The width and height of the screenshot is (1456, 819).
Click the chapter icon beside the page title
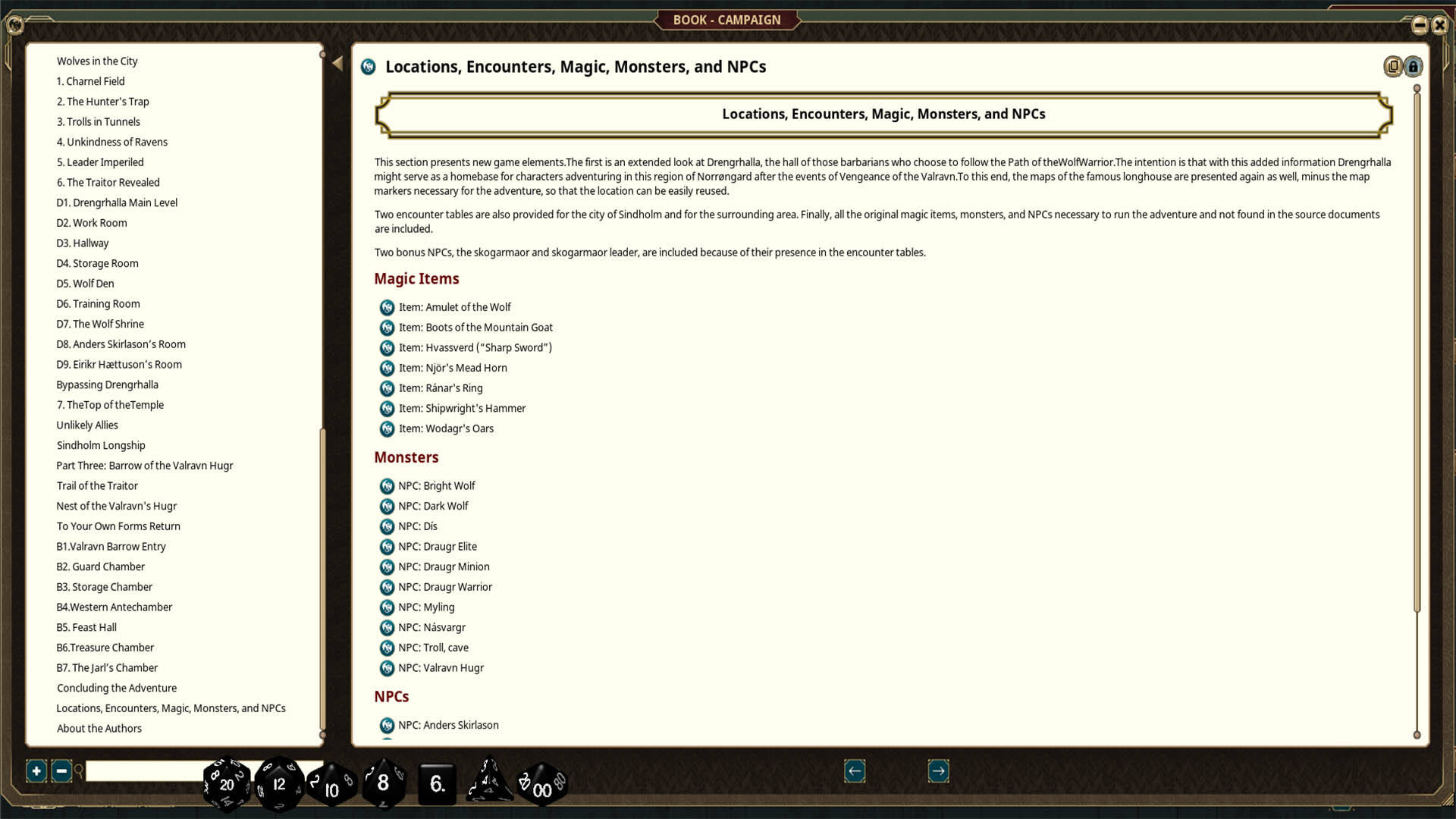[368, 67]
